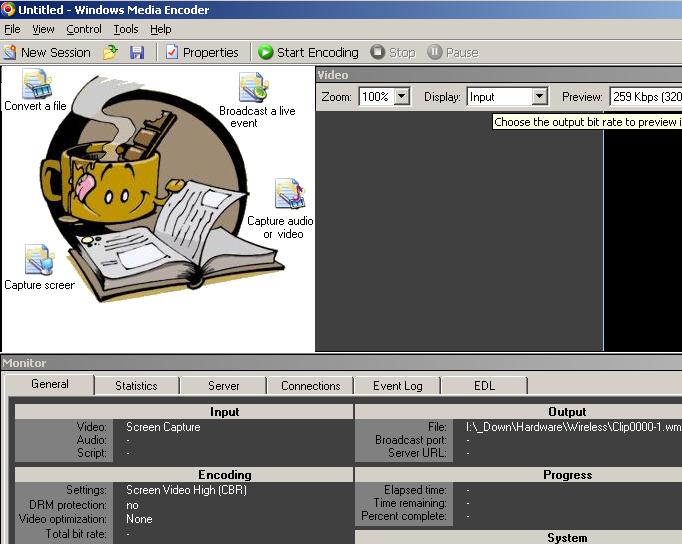The image size is (682, 544).
Task: Switch to the Event Log tab
Action: point(398,386)
